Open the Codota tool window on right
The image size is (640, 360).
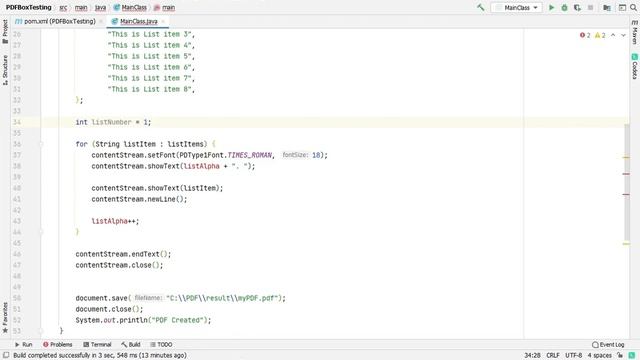(635, 66)
